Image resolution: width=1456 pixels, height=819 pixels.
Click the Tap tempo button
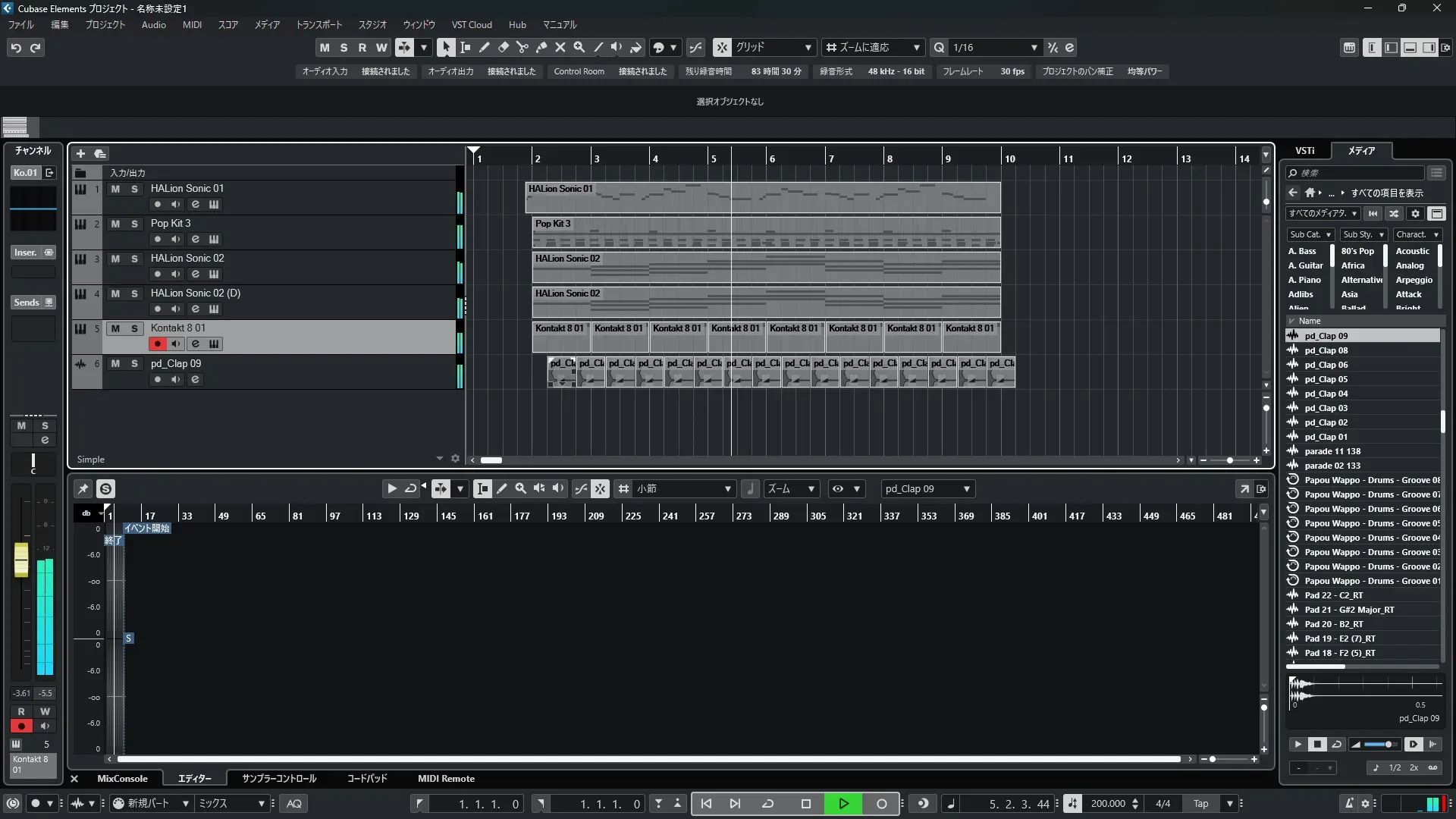(1200, 804)
